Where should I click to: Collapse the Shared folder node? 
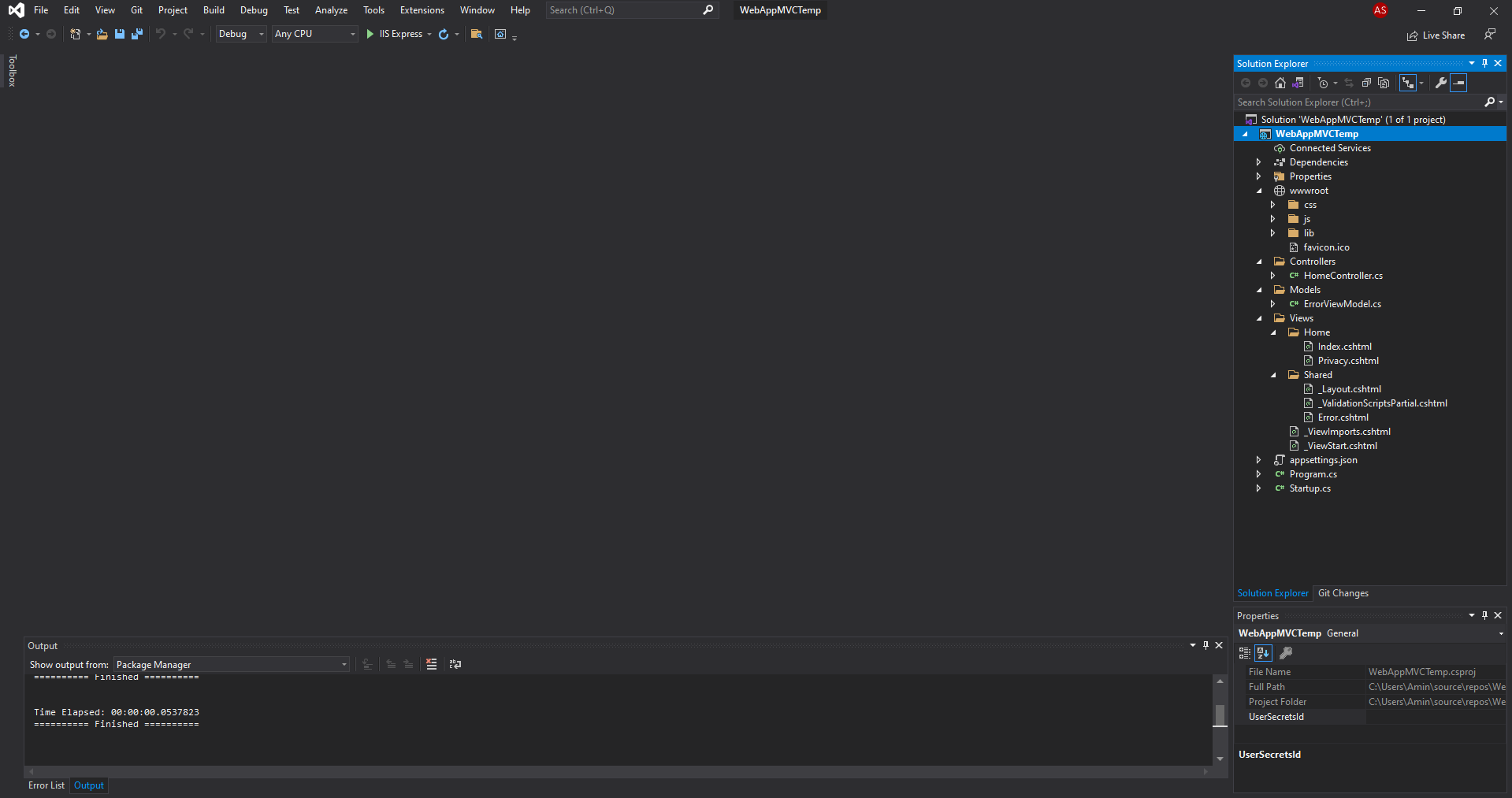click(1273, 375)
